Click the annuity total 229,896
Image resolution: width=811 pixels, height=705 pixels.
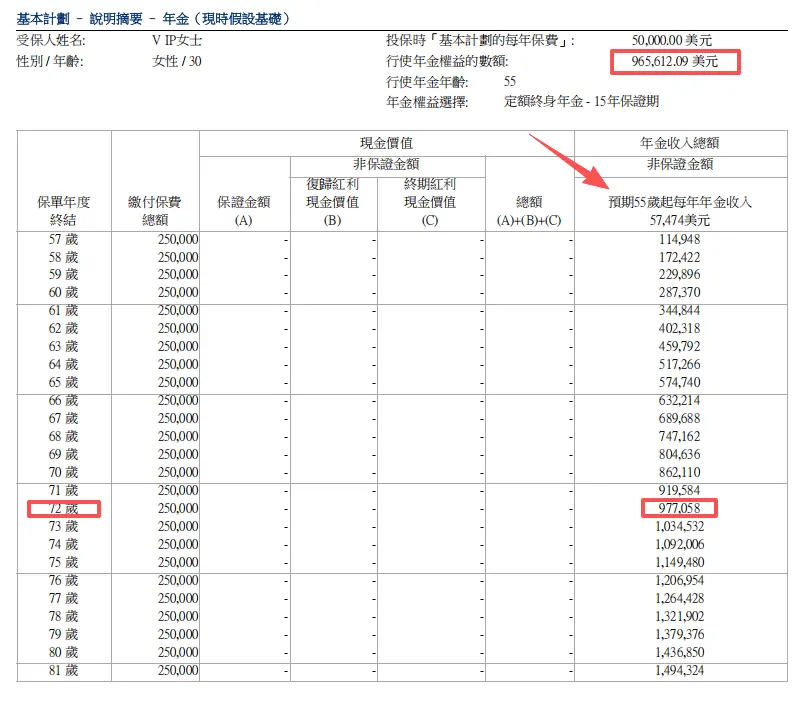680,275
